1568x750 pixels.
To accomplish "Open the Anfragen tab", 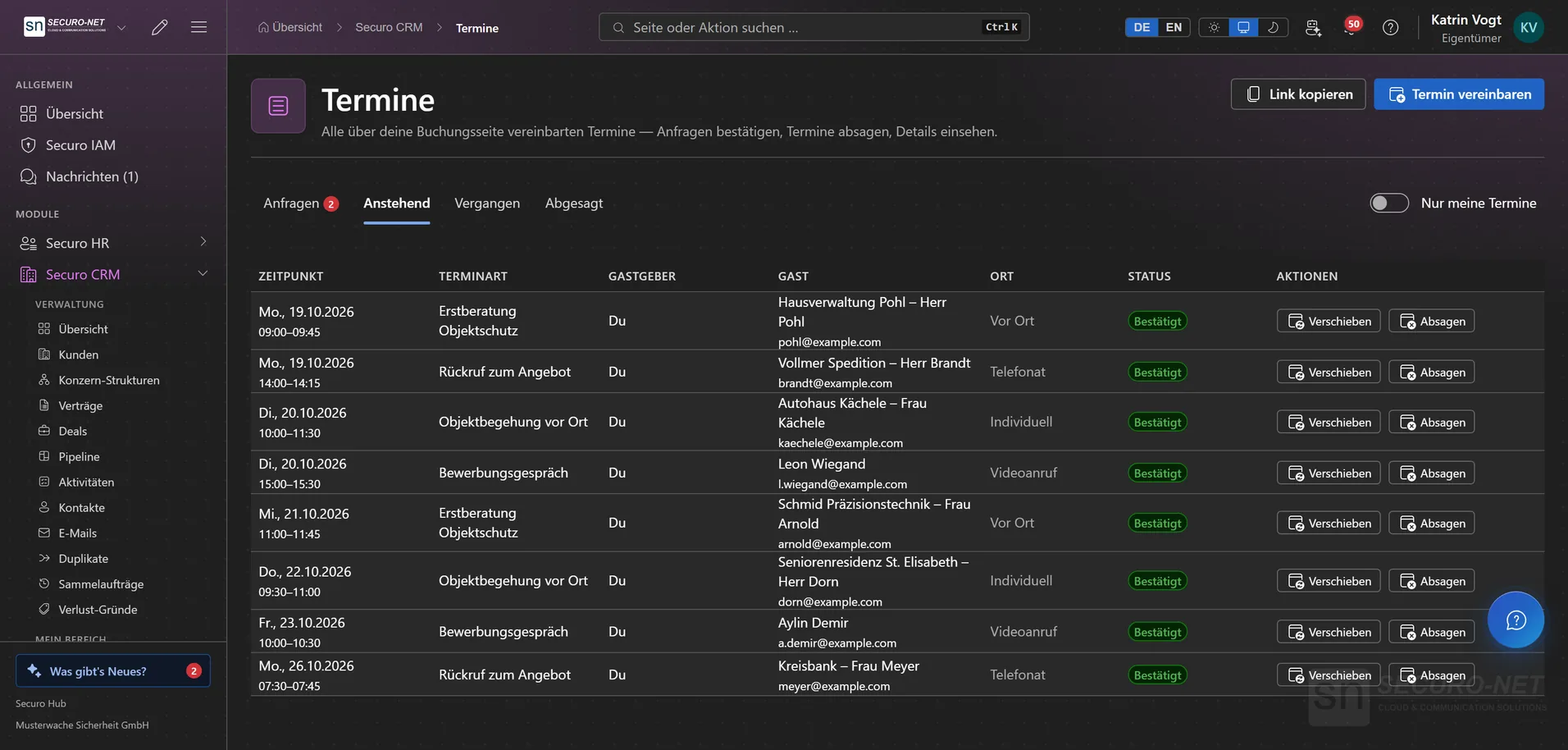I will pyautogui.click(x=300, y=203).
